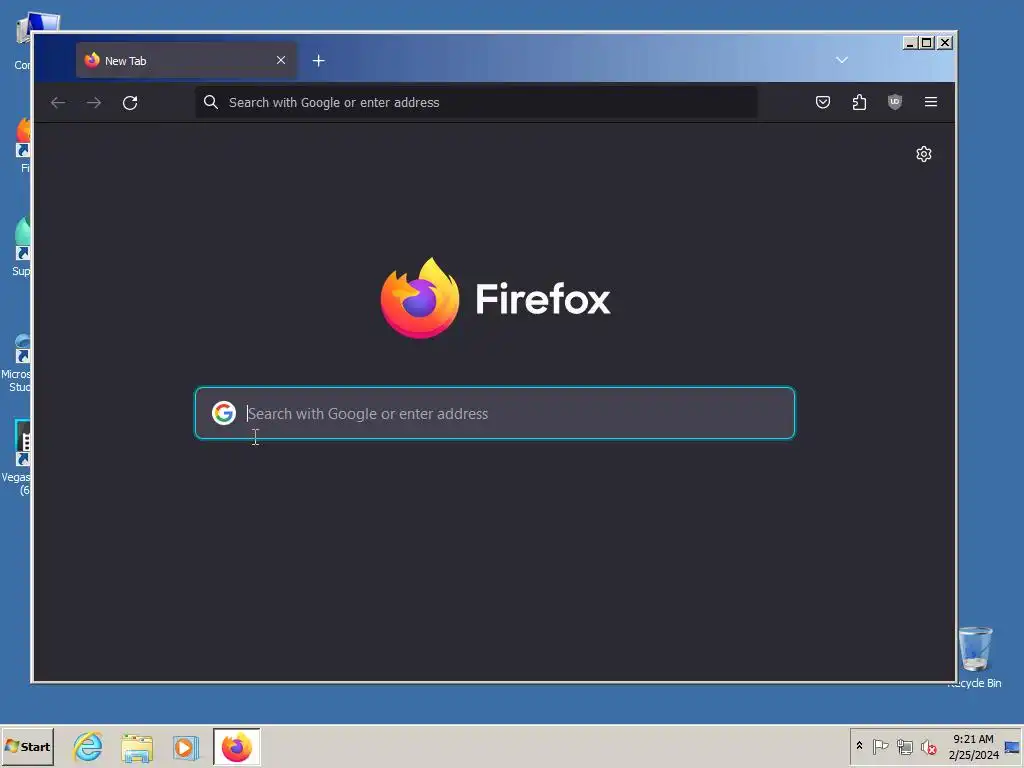1024x768 pixels.
Task: Open the New Tab personalize gear
Action: (923, 154)
